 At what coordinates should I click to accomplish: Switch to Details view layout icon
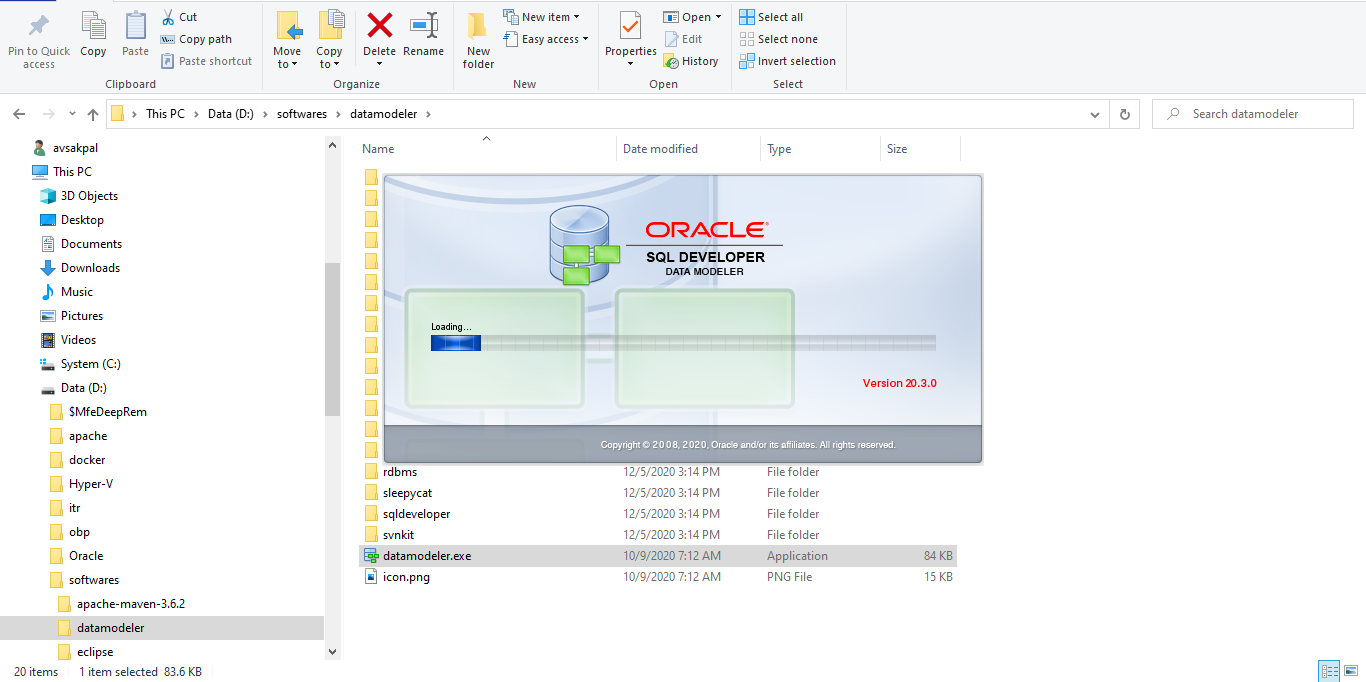coord(1329,672)
